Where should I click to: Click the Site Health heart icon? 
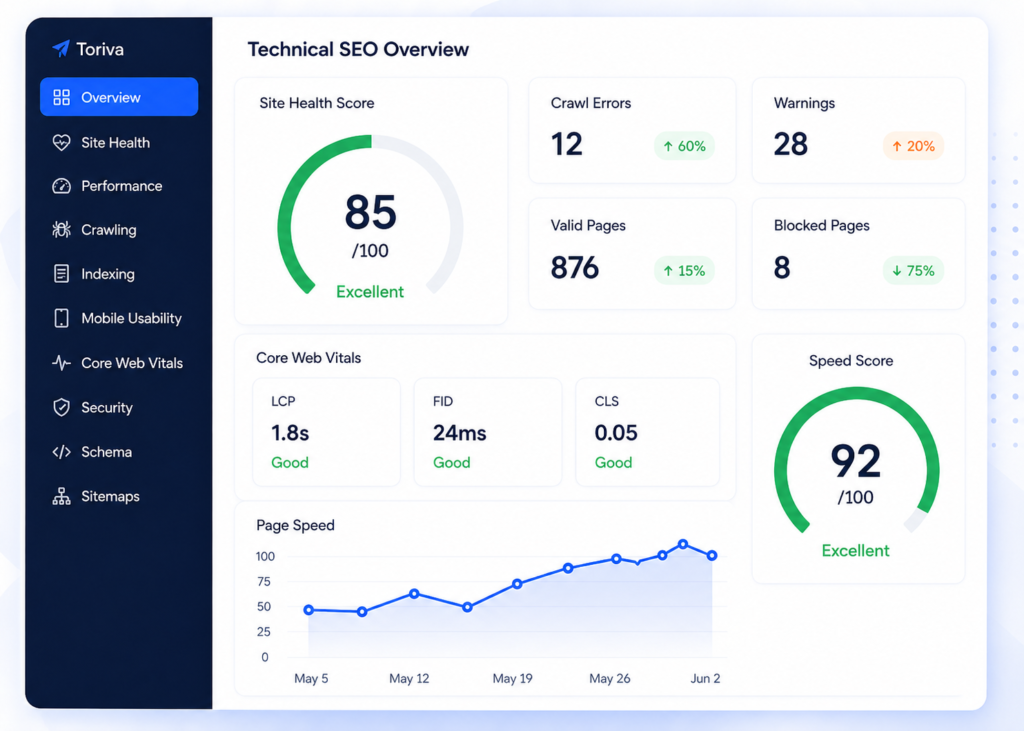click(x=61, y=142)
